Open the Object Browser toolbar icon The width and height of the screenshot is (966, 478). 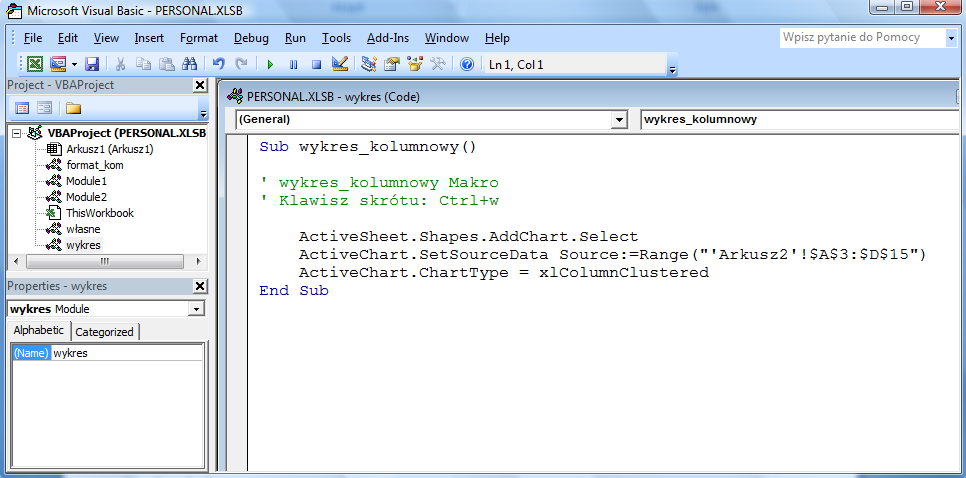pyautogui.click(x=415, y=64)
